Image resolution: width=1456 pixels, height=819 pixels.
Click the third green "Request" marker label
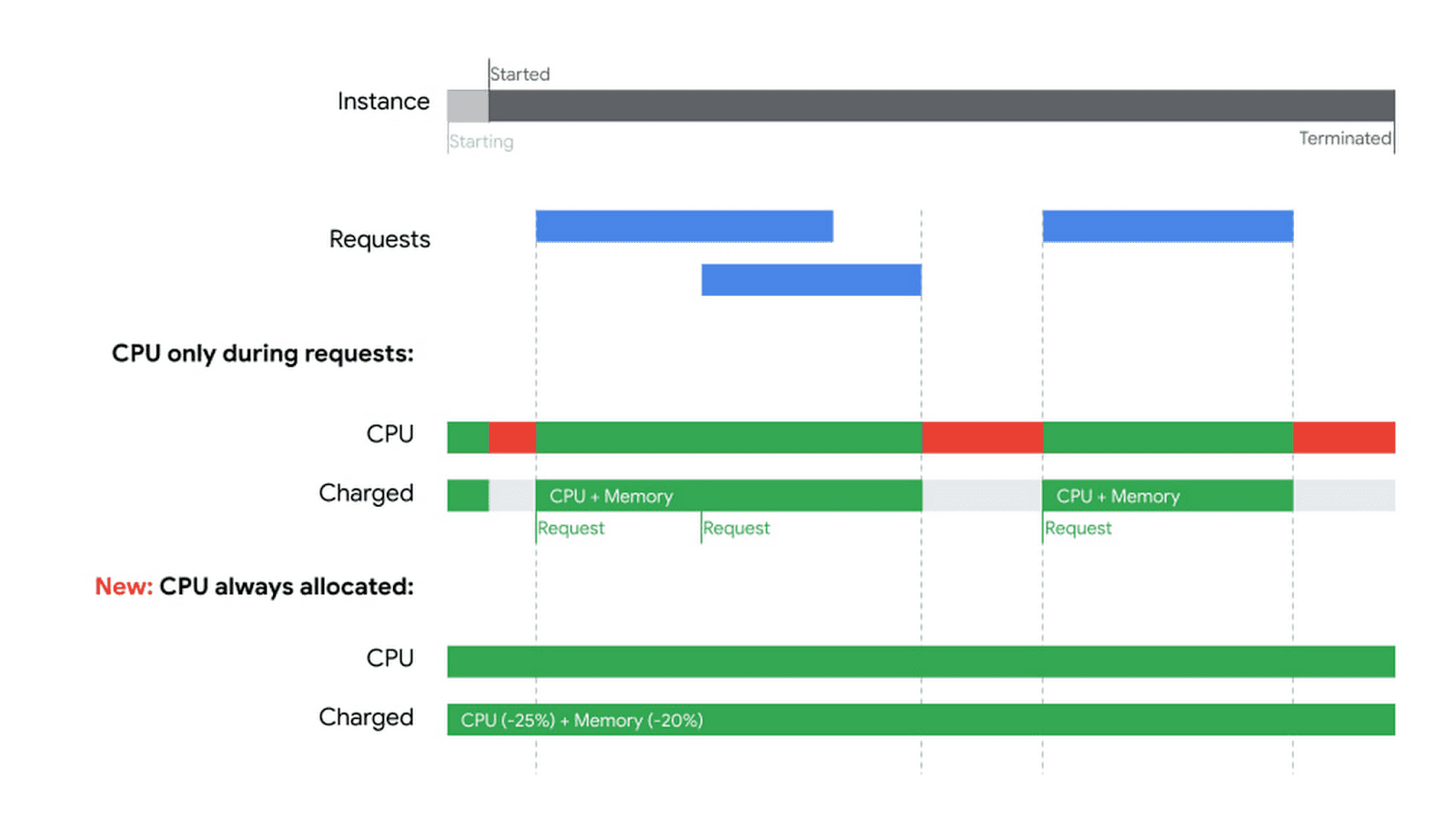click(x=1078, y=528)
